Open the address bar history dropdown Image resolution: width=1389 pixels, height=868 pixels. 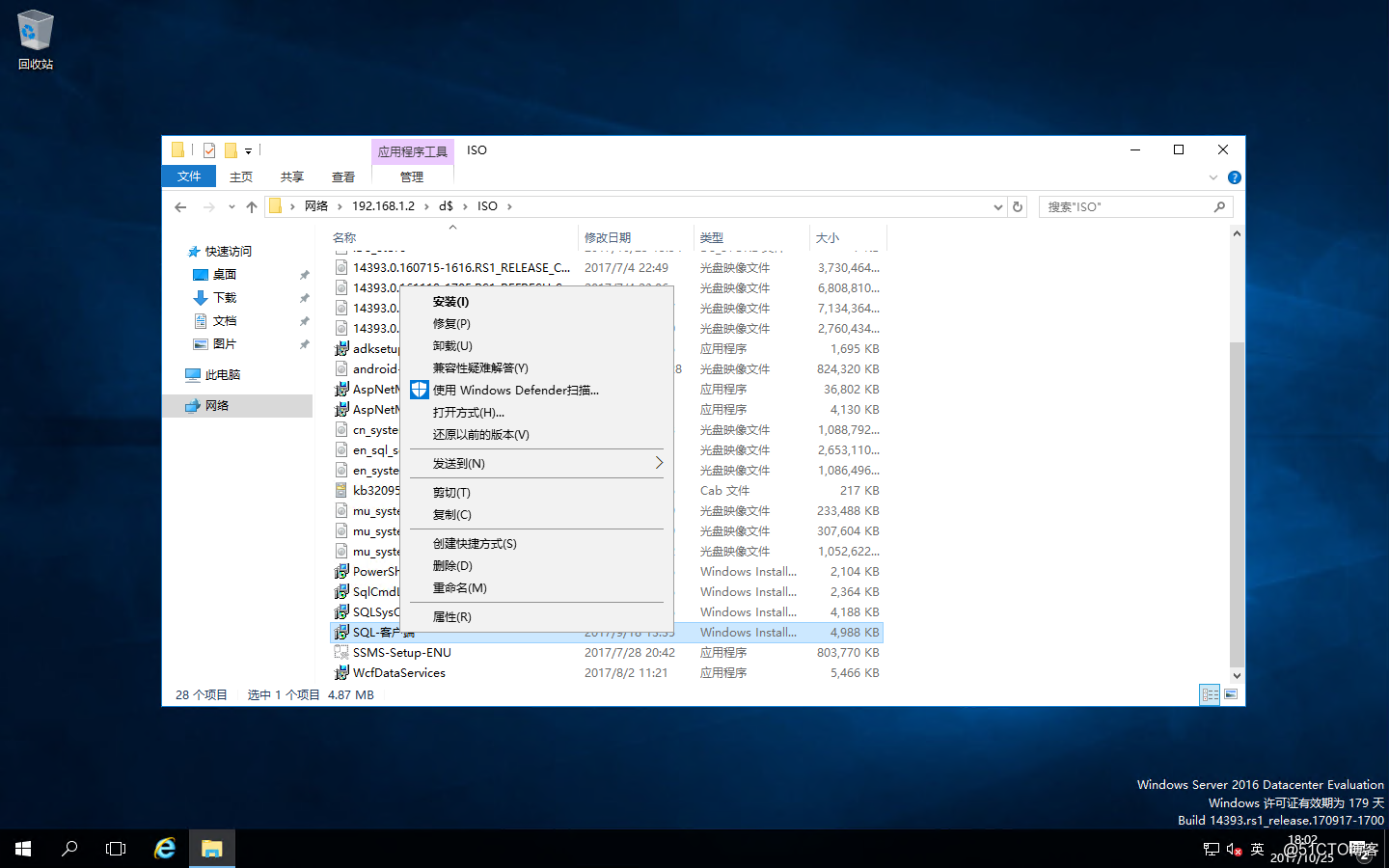(998, 206)
